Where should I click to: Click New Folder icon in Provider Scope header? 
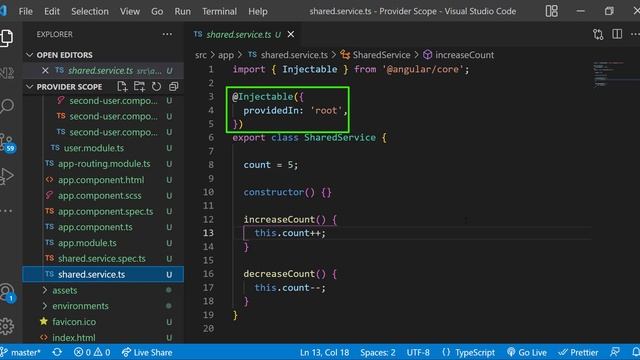pos(140,87)
